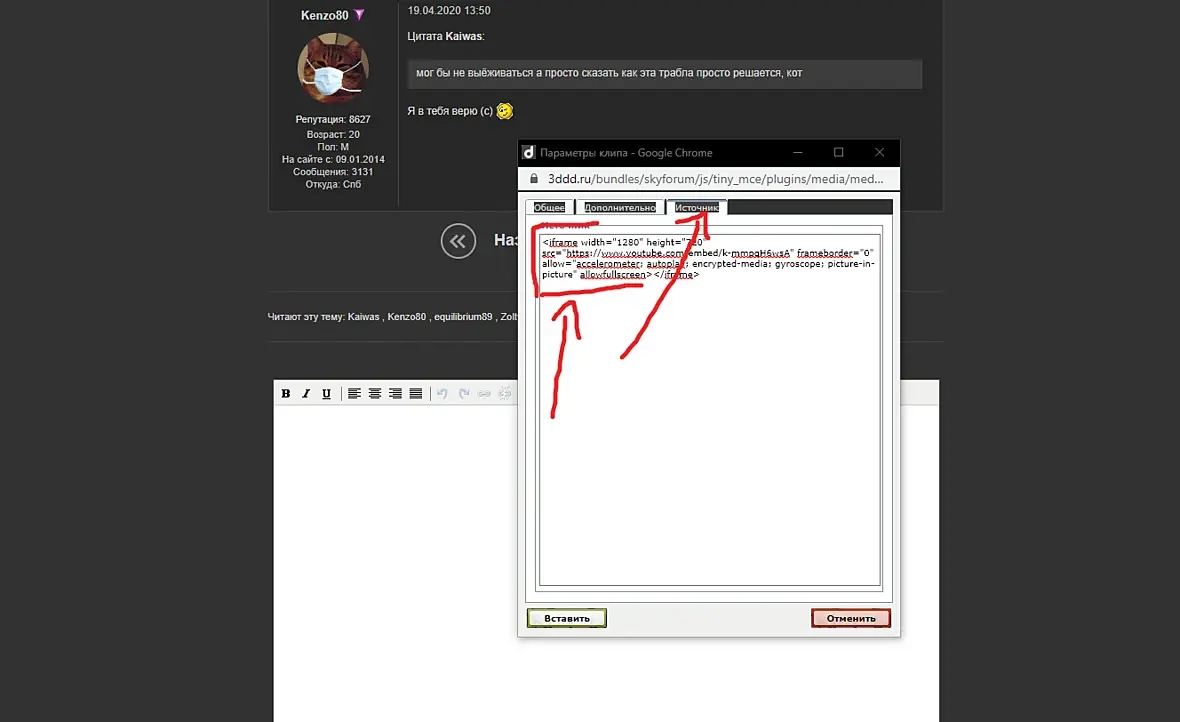Minimize the Параметры клипа popup window
The image size is (1180, 722).
(798, 152)
